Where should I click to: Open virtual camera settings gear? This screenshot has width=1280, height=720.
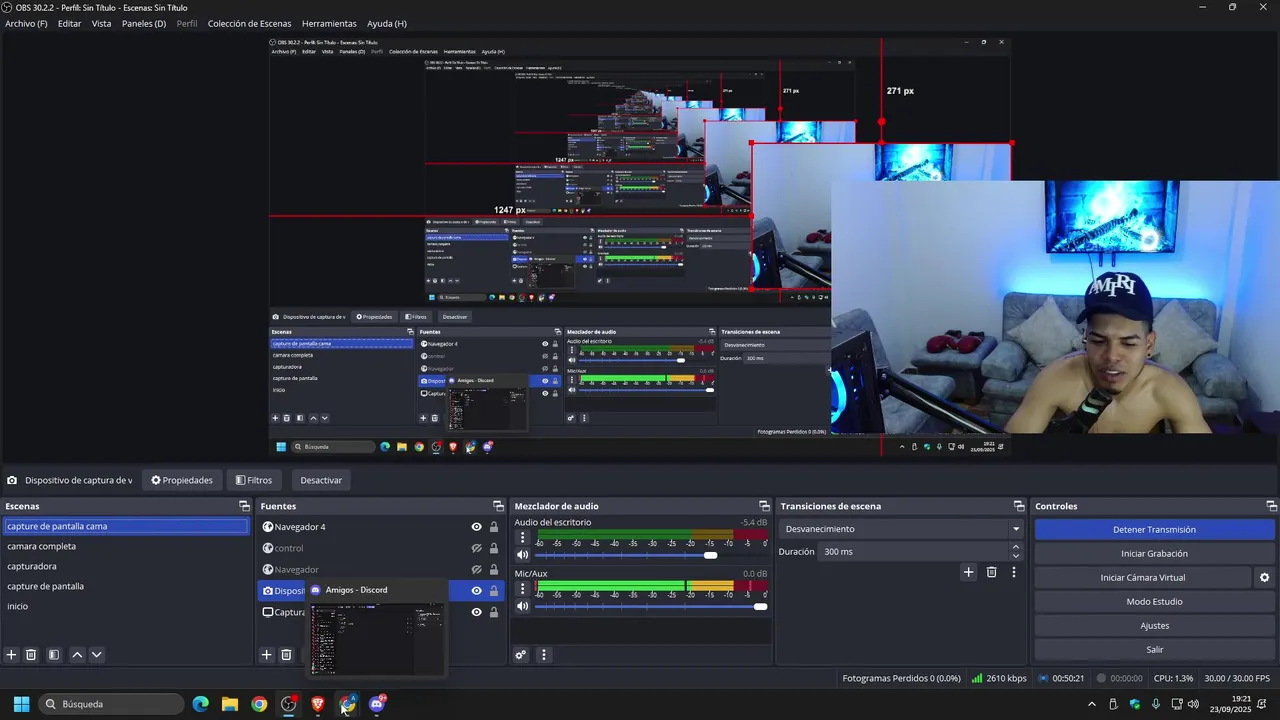1264,578
